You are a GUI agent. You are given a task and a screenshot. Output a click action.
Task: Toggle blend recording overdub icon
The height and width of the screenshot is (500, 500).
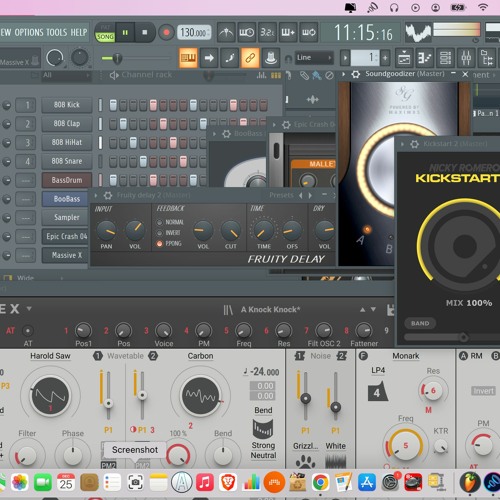point(288,33)
